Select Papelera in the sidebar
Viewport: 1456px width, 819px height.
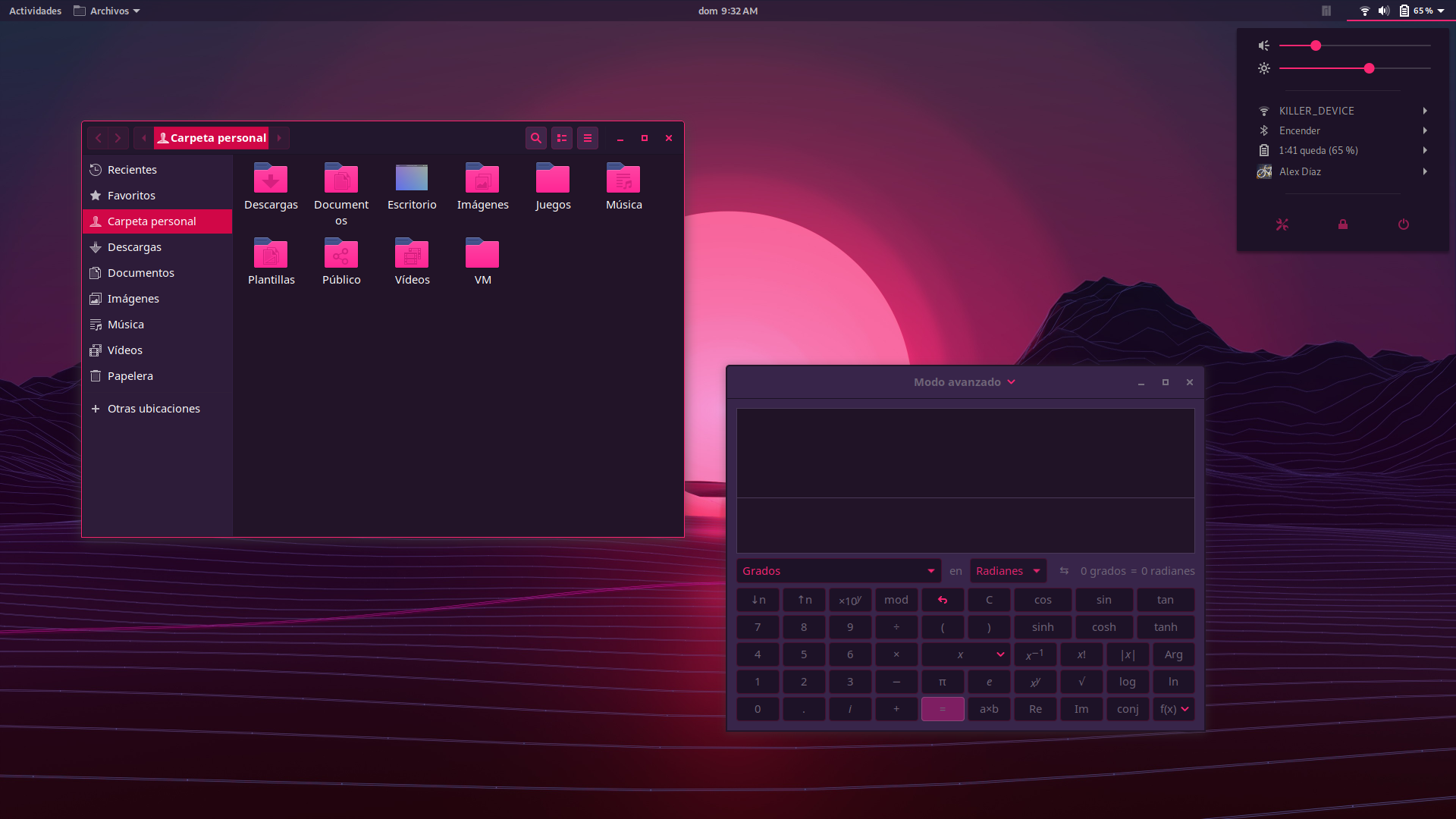pyautogui.click(x=130, y=376)
